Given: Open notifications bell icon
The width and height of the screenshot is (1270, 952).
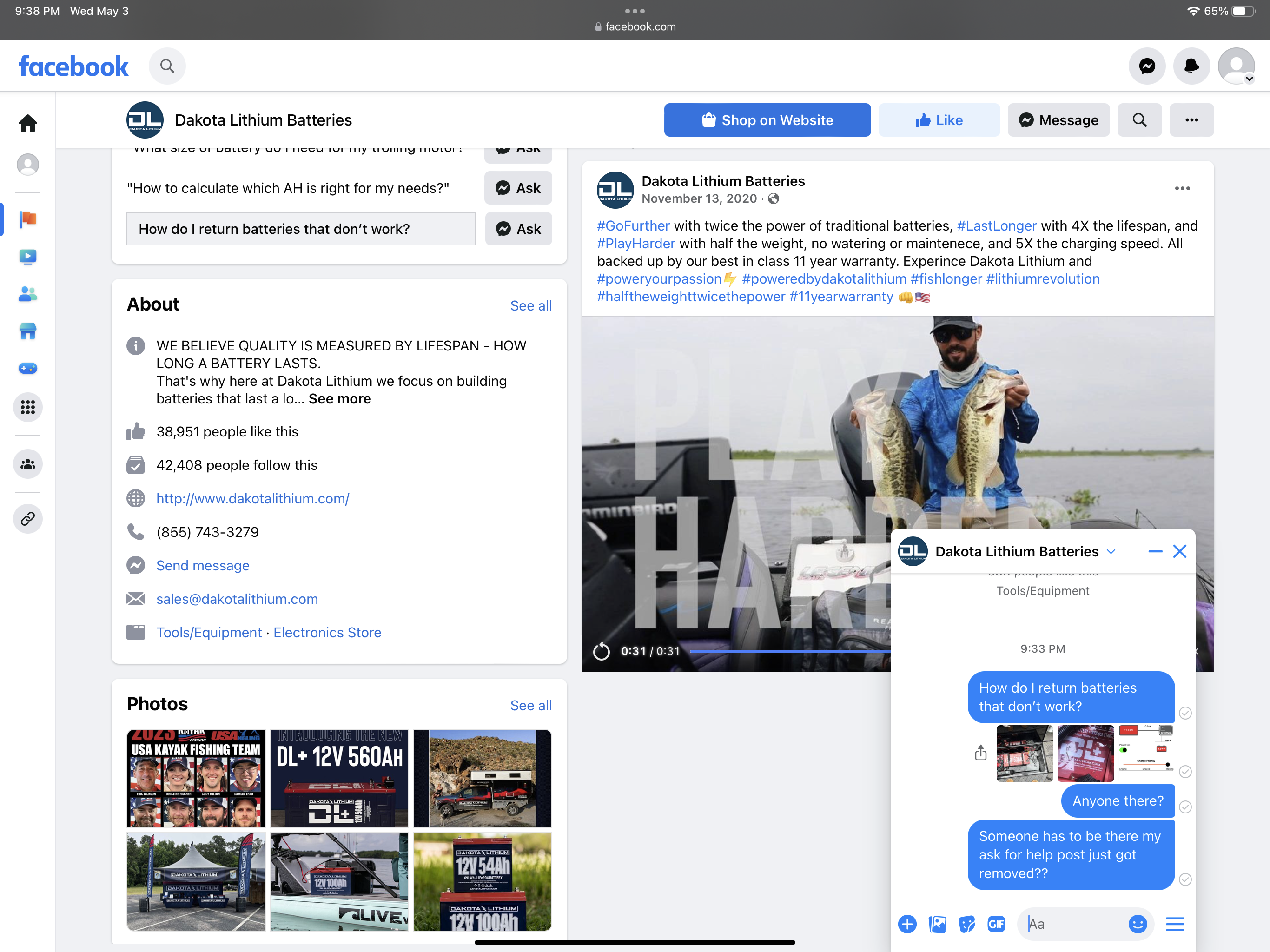Looking at the screenshot, I should (x=1191, y=66).
